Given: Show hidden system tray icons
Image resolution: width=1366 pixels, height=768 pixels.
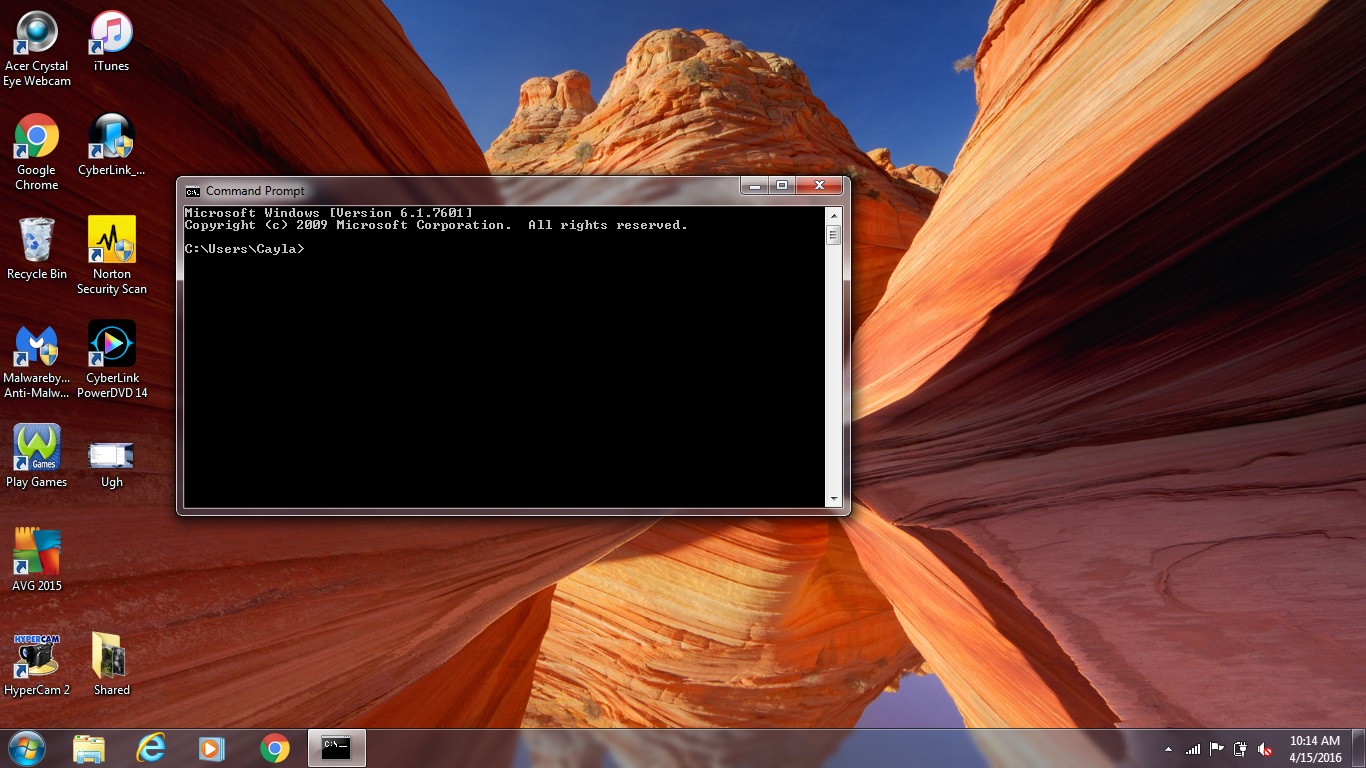Looking at the screenshot, I should (1169, 749).
